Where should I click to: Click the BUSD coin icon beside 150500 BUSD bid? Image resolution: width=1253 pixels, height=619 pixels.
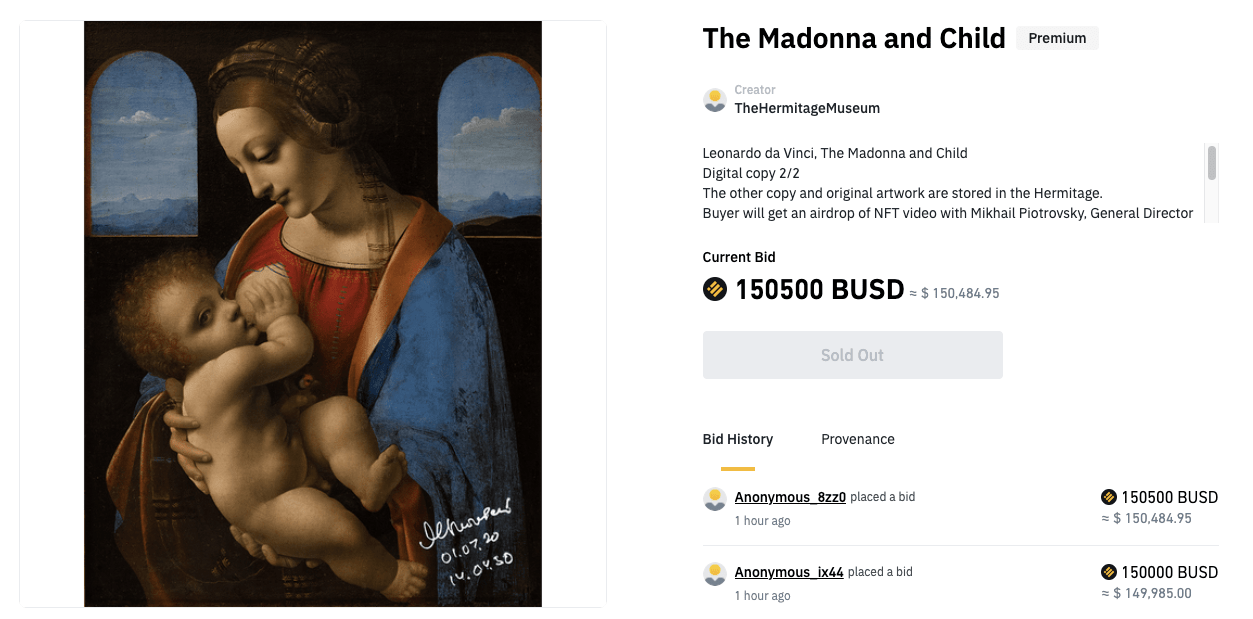click(1108, 497)
